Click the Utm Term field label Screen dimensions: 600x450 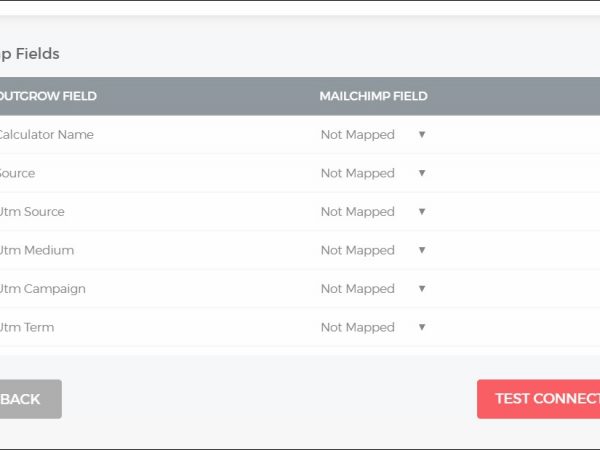27,327
